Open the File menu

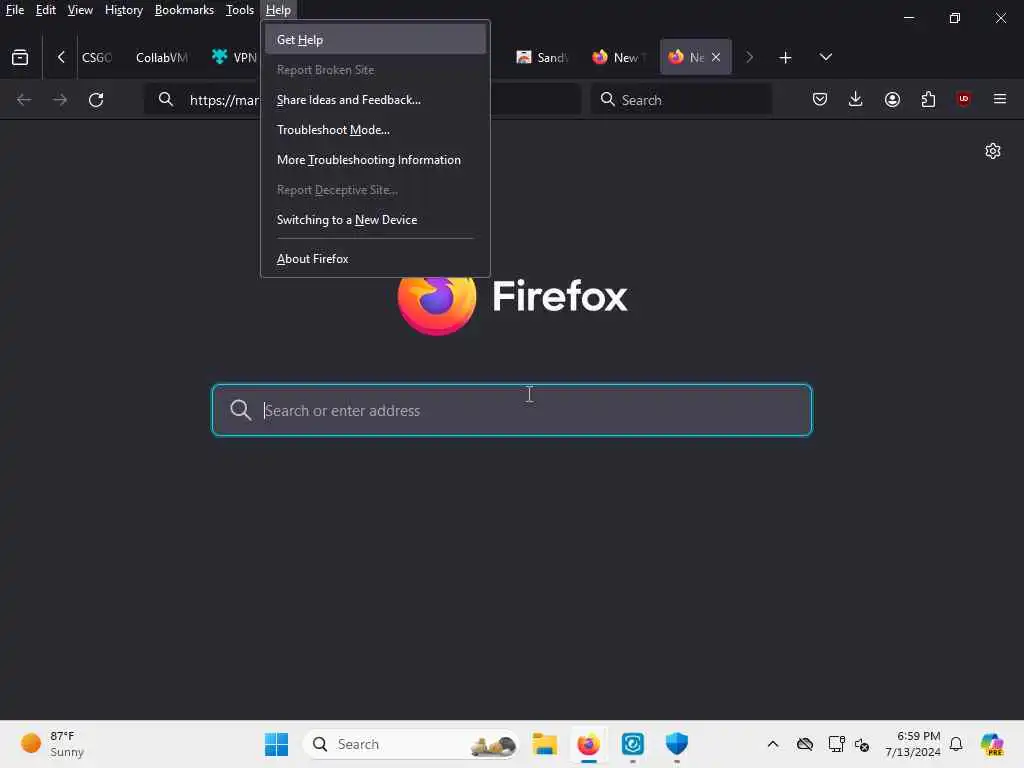coord(15,10)
